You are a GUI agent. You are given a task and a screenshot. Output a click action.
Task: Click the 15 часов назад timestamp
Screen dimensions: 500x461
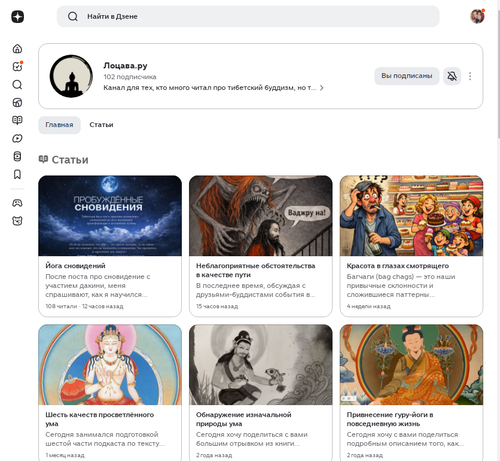pos(217,306)
